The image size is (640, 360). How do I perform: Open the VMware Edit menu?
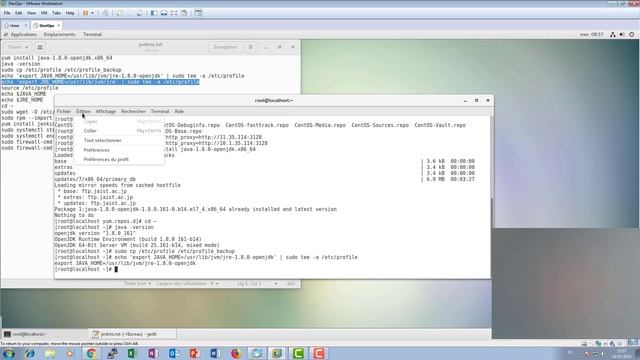(x=19, y=13)
